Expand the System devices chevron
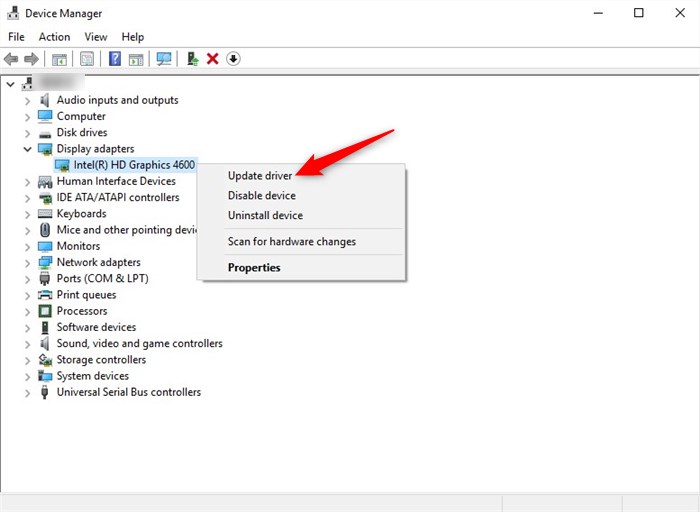 (28, 377)
